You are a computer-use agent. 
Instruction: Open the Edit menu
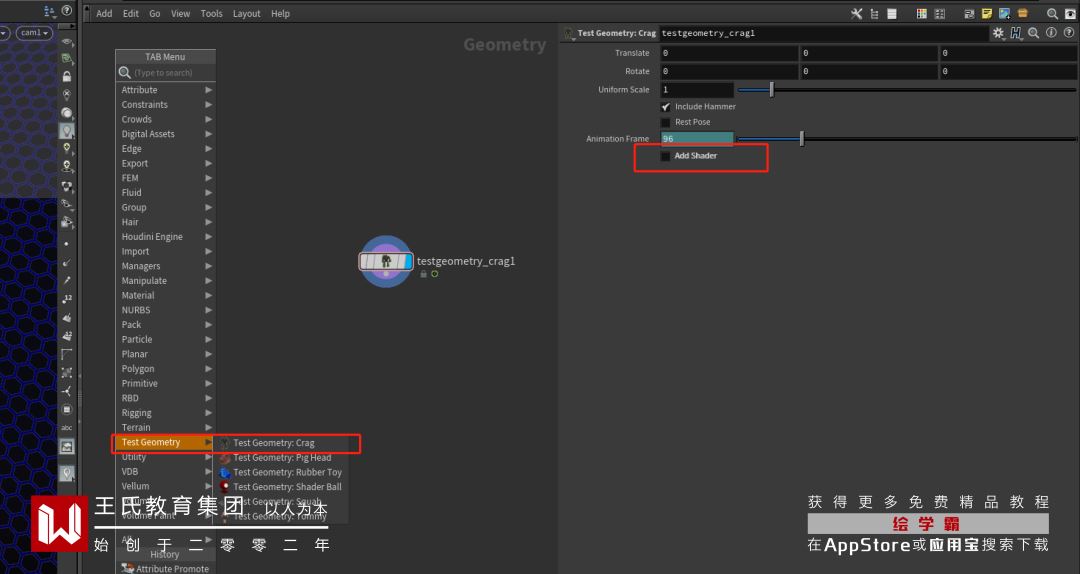(131, 13)
